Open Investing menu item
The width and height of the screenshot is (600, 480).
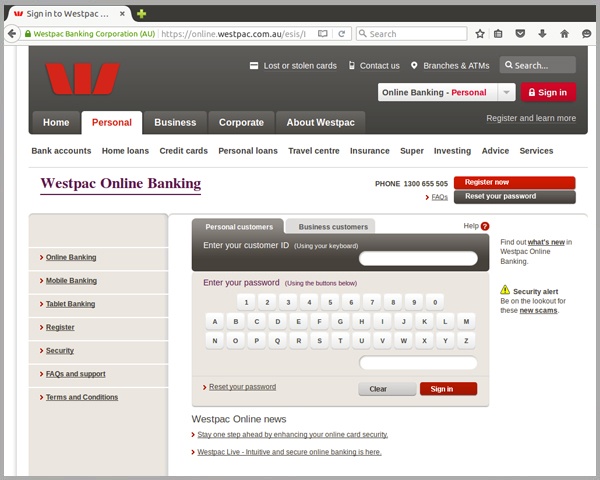pos(452,151)
